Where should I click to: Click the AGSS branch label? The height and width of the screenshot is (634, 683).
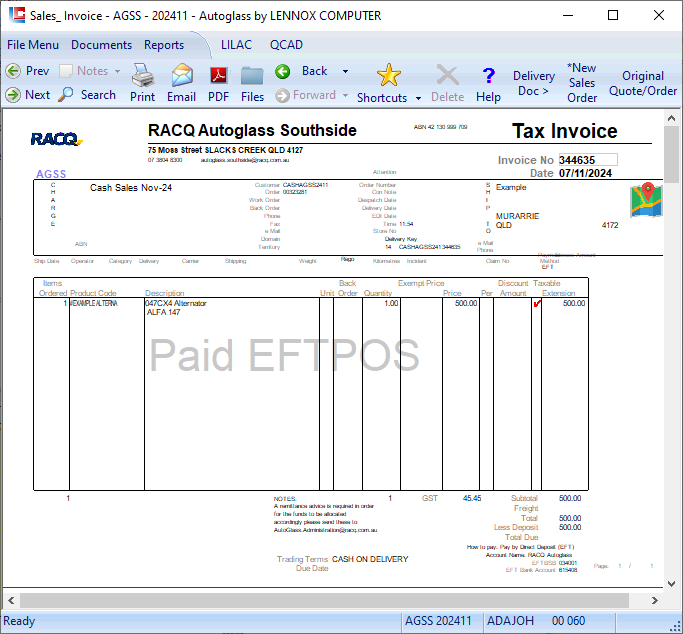[x=51, y=174]
